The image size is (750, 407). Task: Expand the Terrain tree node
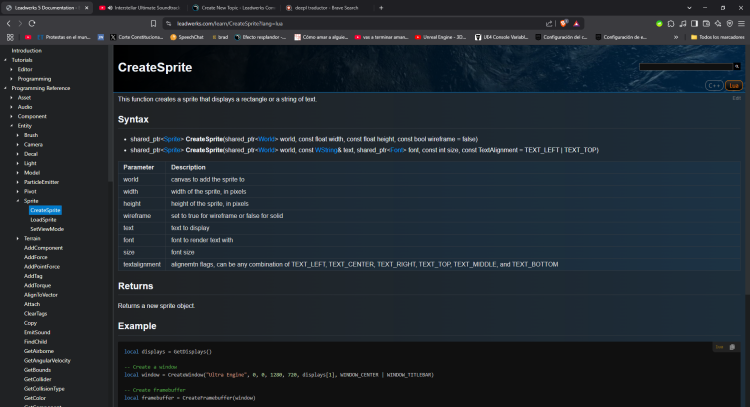point(18,238)
